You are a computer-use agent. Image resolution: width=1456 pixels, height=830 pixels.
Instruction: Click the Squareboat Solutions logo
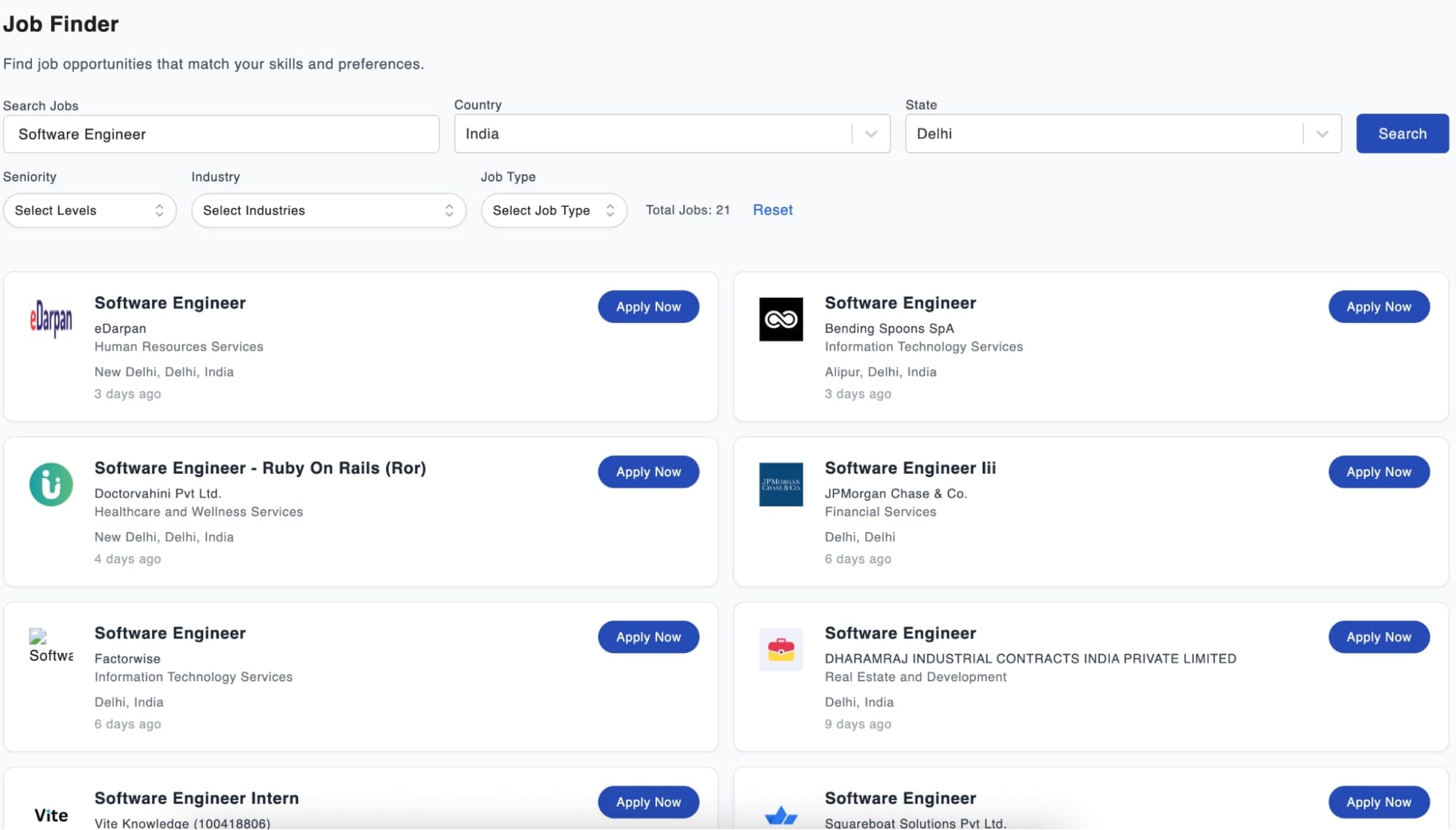(782, 813)
